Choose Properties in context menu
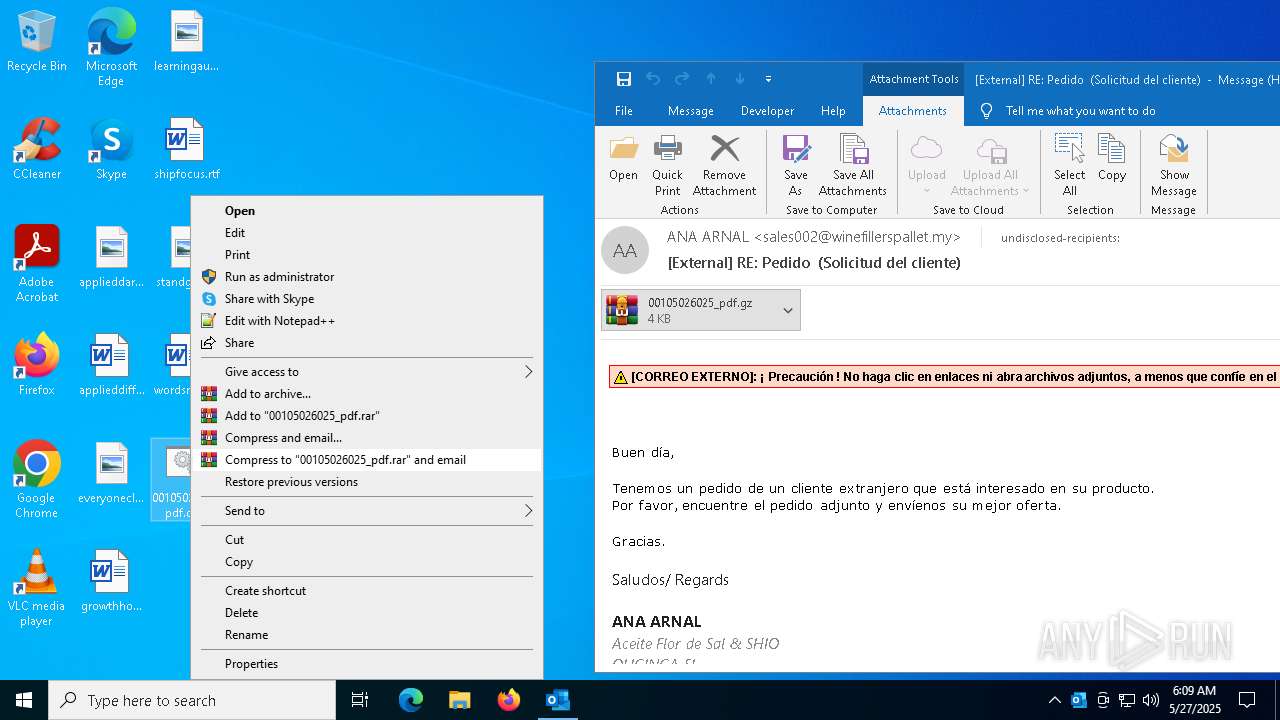Viewport: 1280px width, 720px height. point(367,664)
